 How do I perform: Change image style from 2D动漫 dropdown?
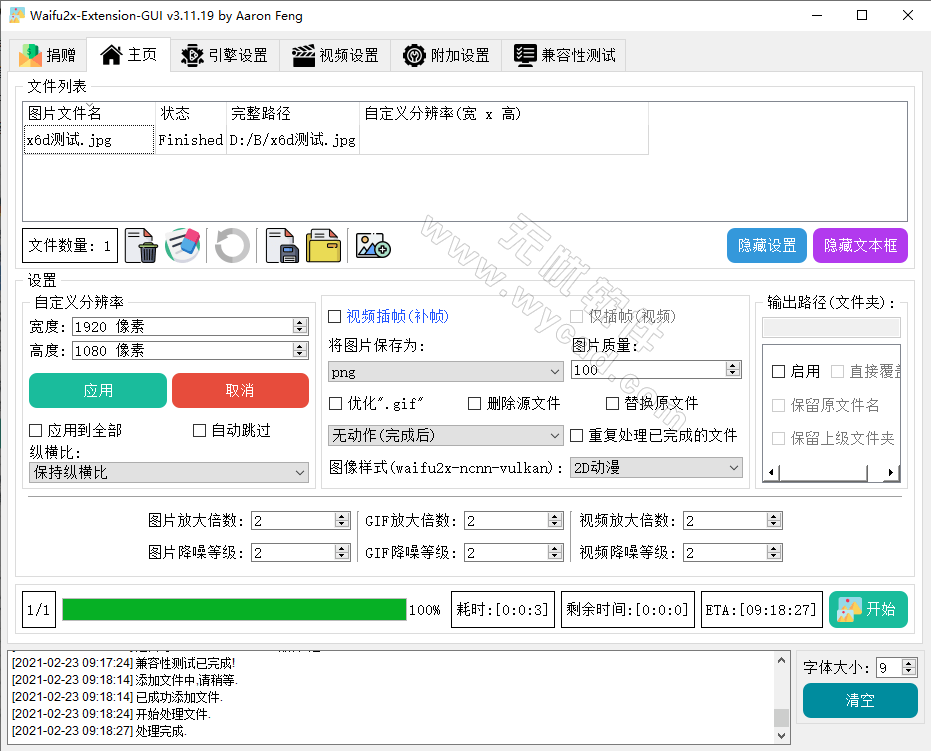[656, 467]
